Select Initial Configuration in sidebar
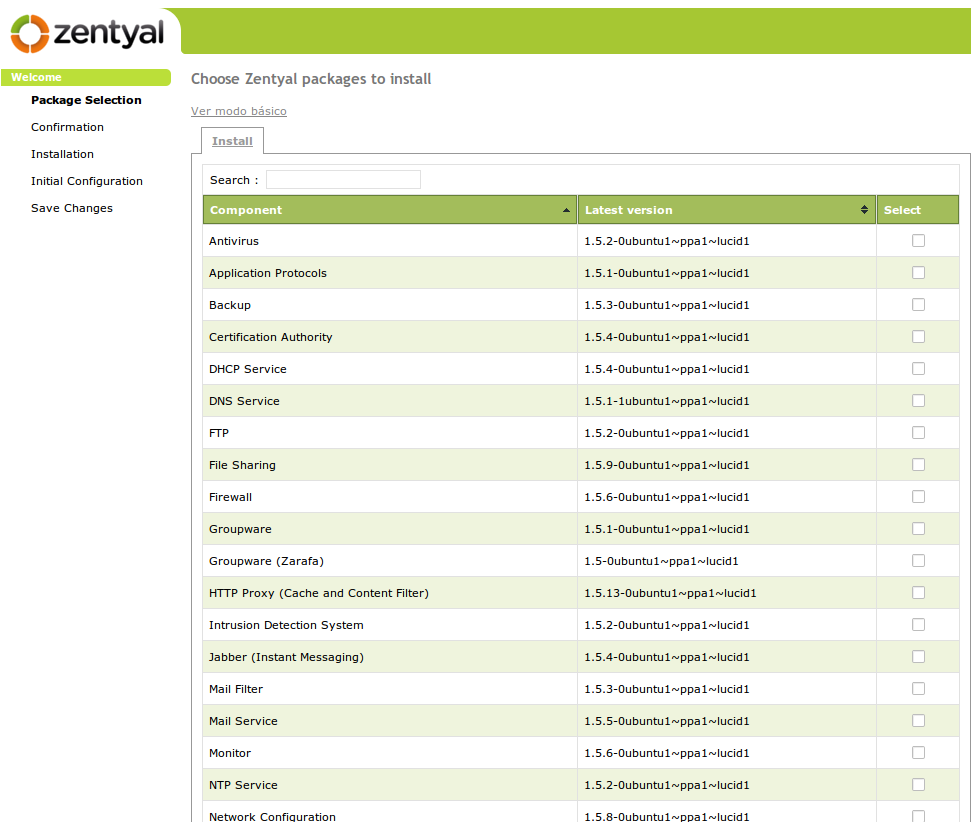The height and width of the screenshot is (822, 978). (x=87, y=181)
